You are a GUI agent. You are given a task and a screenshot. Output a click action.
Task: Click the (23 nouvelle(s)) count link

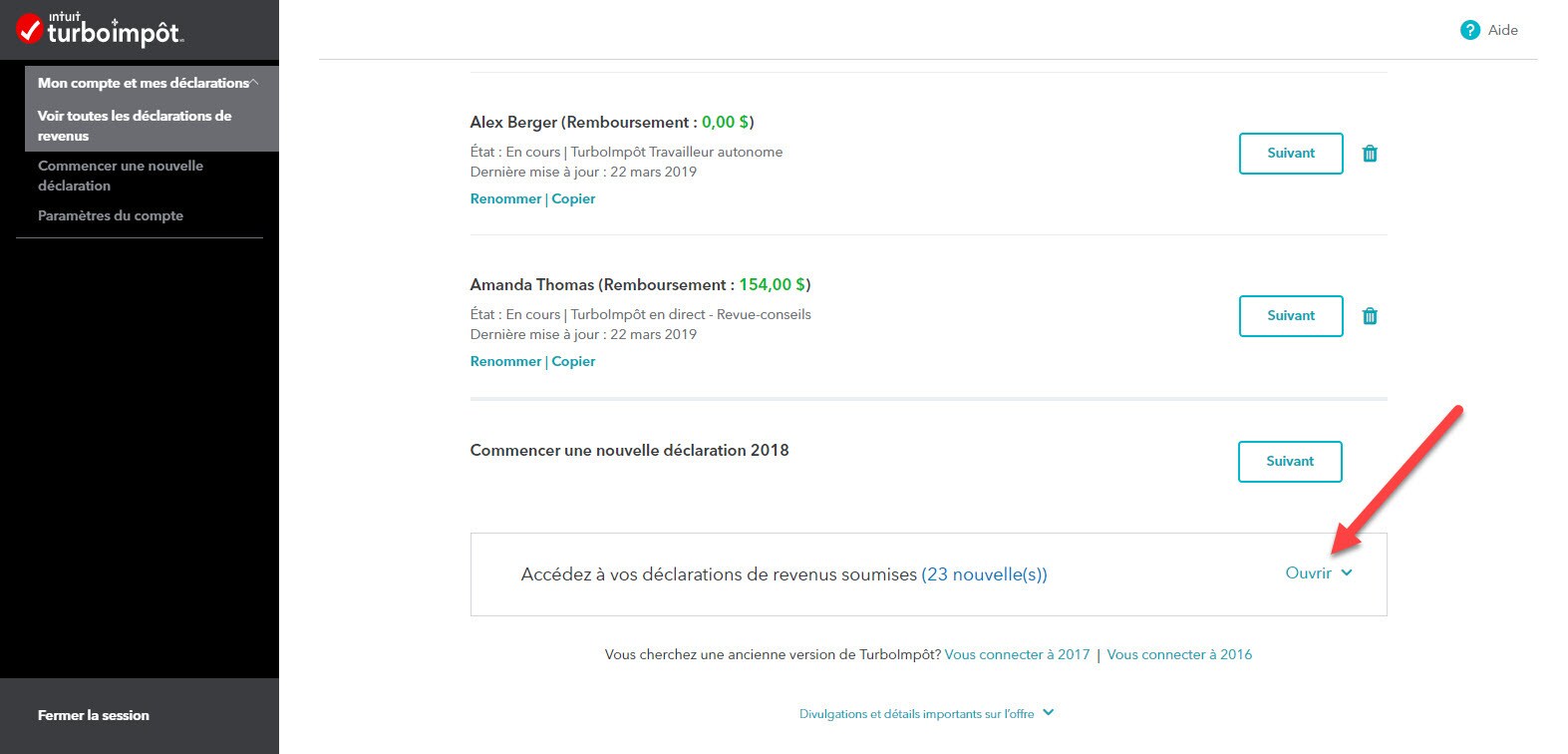984,574
